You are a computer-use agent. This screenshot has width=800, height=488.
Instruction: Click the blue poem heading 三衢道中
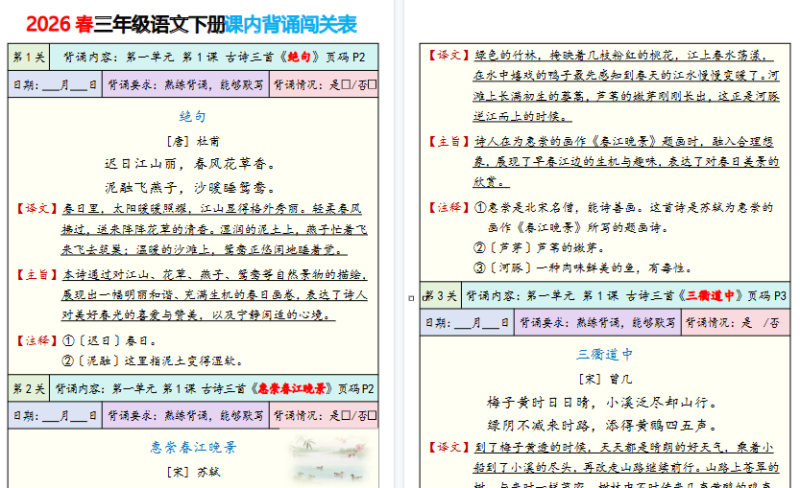[x=605, y=354]
